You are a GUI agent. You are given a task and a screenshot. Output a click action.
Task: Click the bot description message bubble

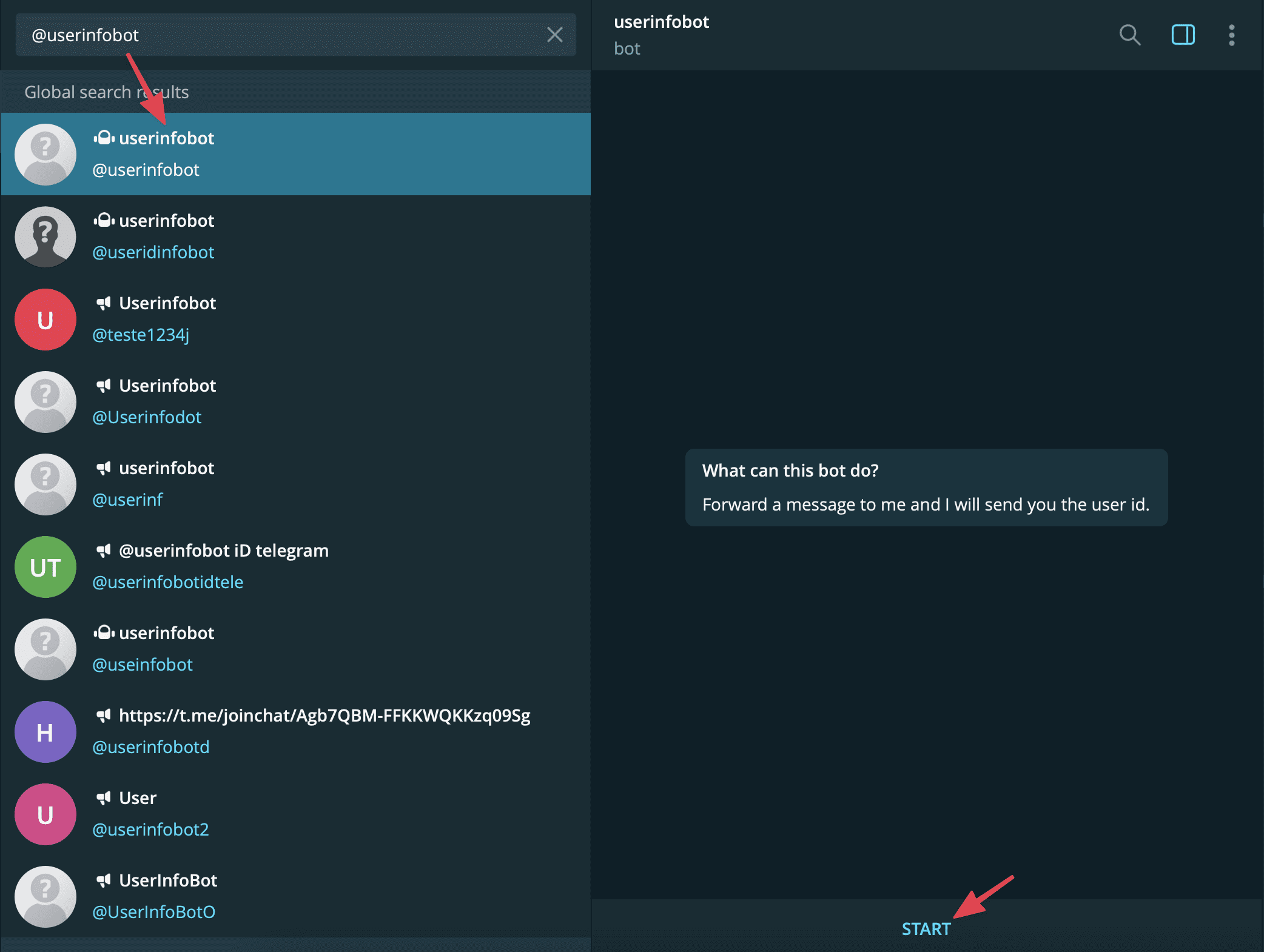[926, 488]
